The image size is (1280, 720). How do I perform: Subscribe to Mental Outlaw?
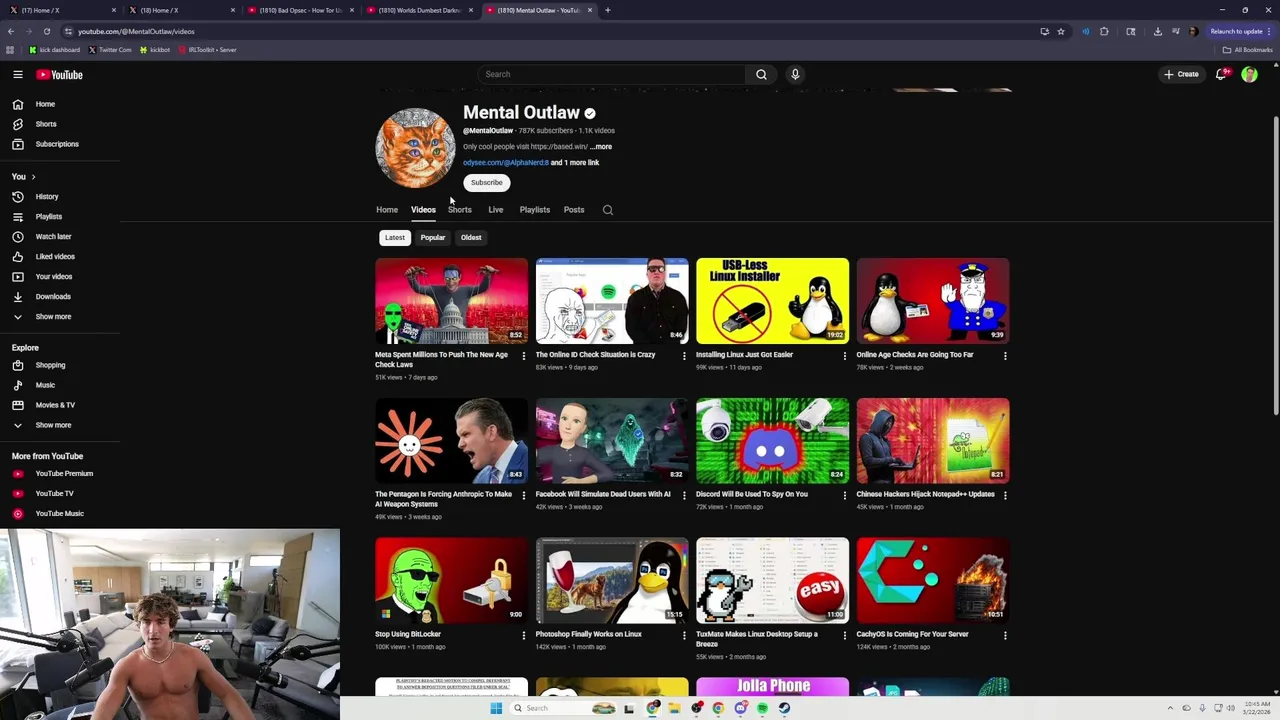click(x=487, y=183)
